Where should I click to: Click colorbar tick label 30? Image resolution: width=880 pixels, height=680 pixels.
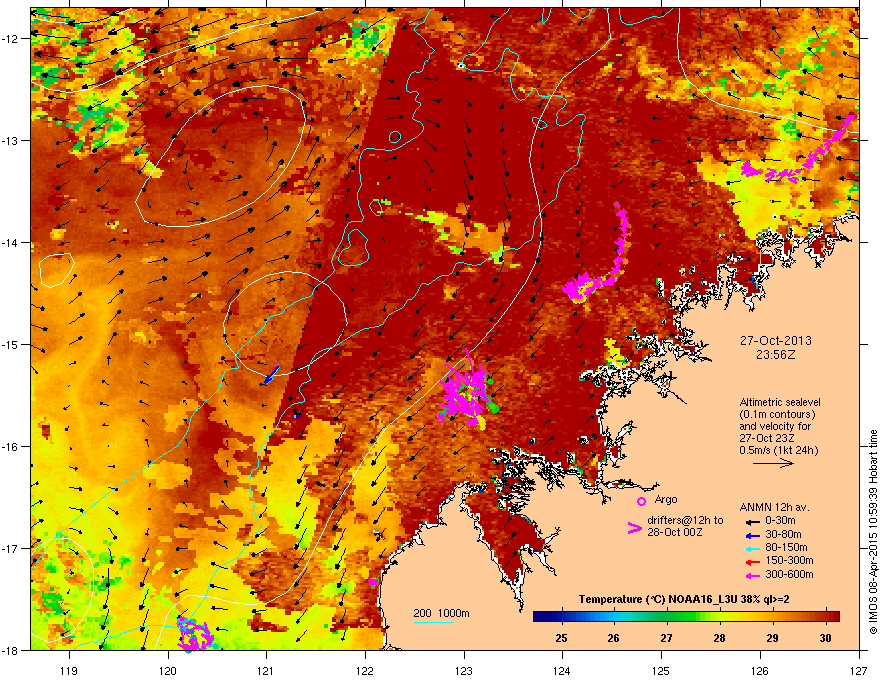click(825, 638)
